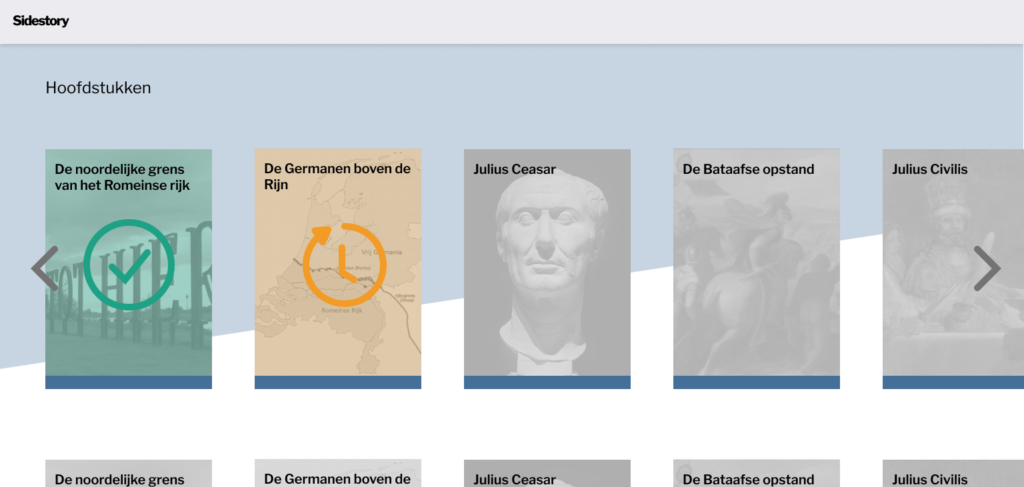Viewport: 1024px width, 487px height.
Task: Click blue bar under top De Bataafse opstand card
Action: [x=756, y=382]
